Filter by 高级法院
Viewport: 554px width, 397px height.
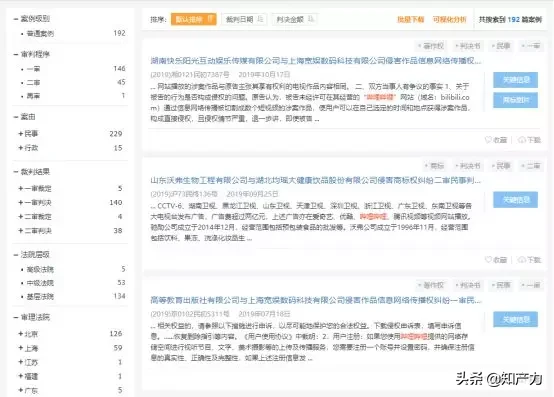point(40,269)
